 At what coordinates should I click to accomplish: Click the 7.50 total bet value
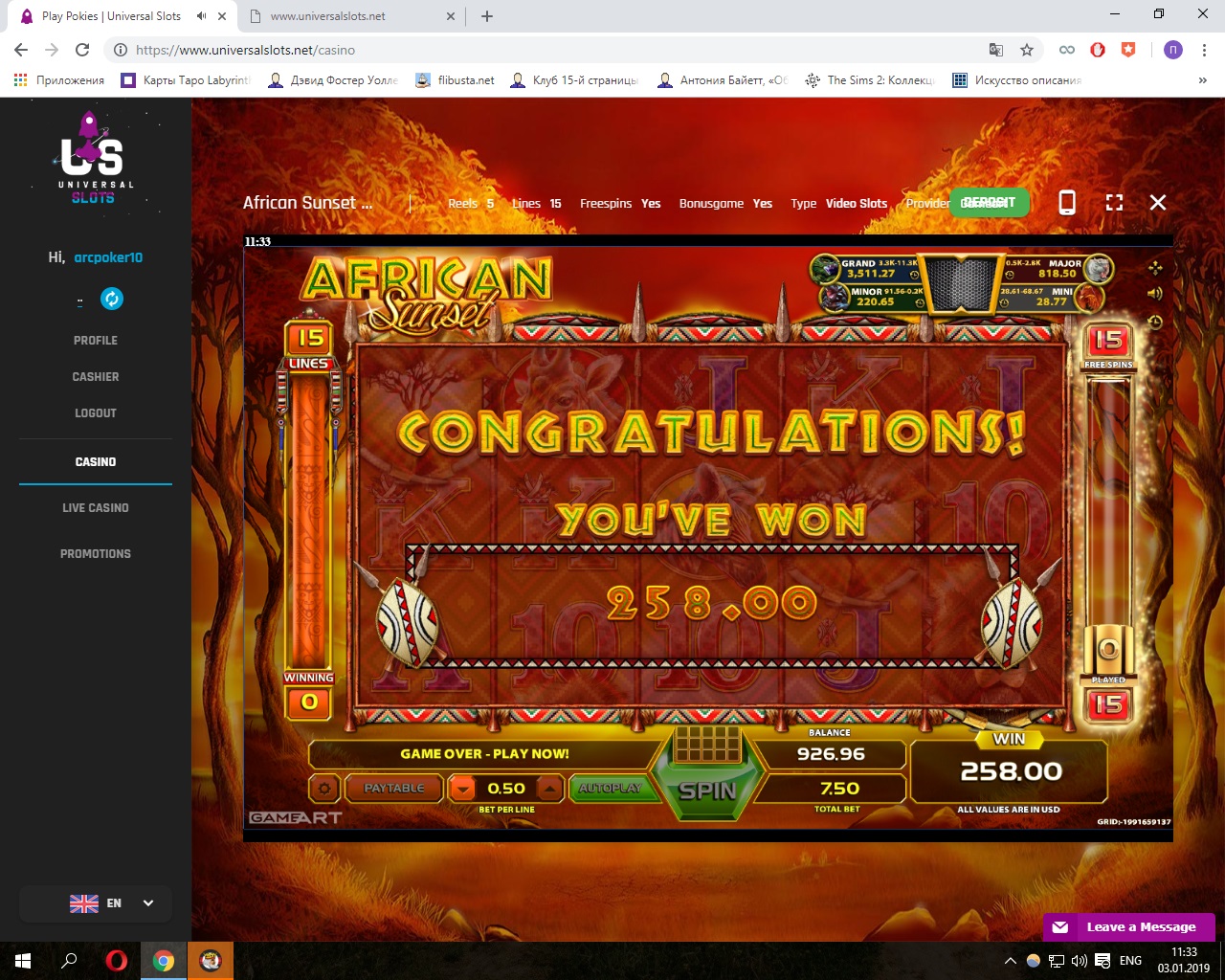(839, 789)
